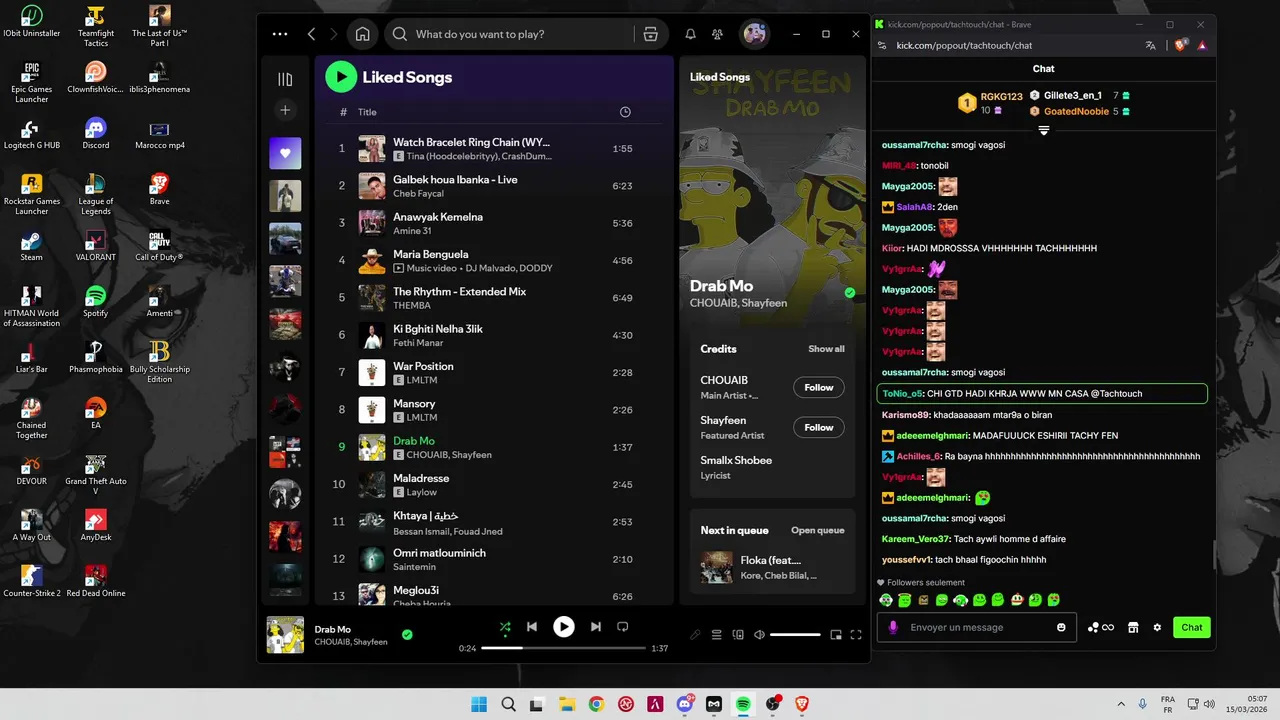This screenshot has width=1280, height=720.
Task: Toggle liked checkmark beside Drab Mo in player bar
Action: pyautogui.click(x=407, y=634)
